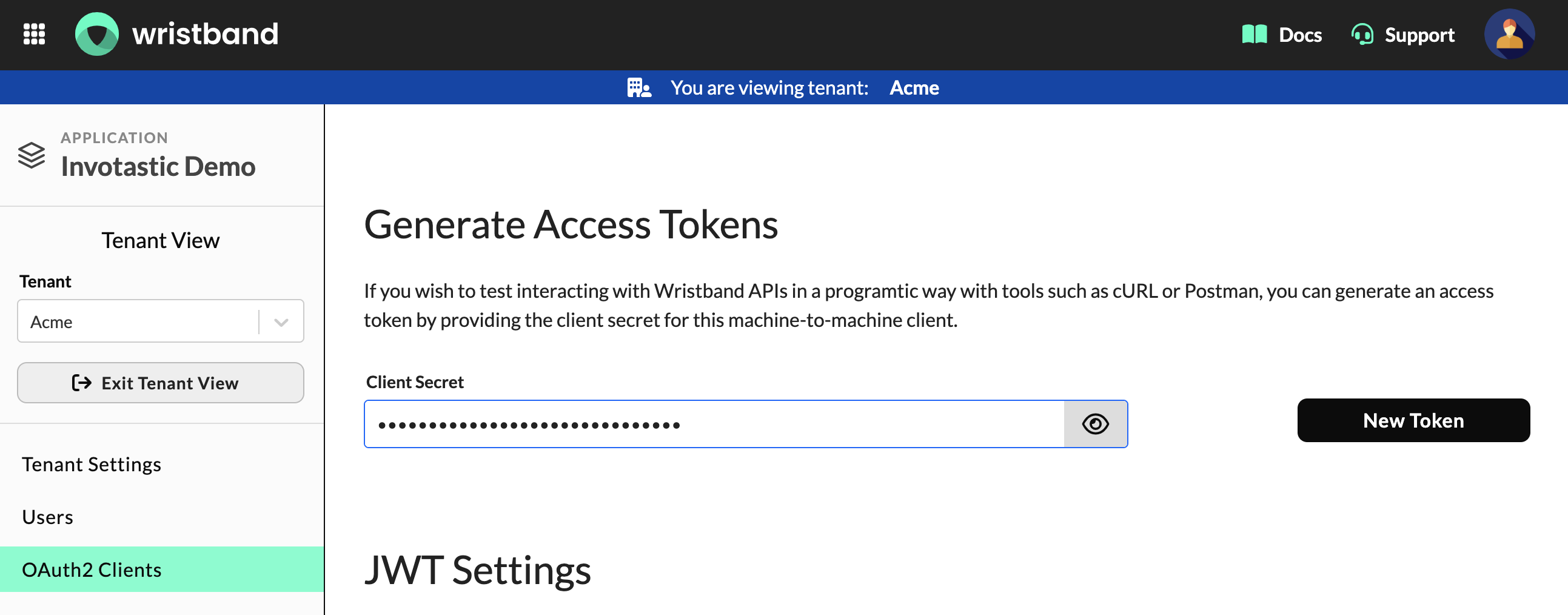Click the wristband brand name text
This screenshot has width=1568, height=615.
(205, 34)
